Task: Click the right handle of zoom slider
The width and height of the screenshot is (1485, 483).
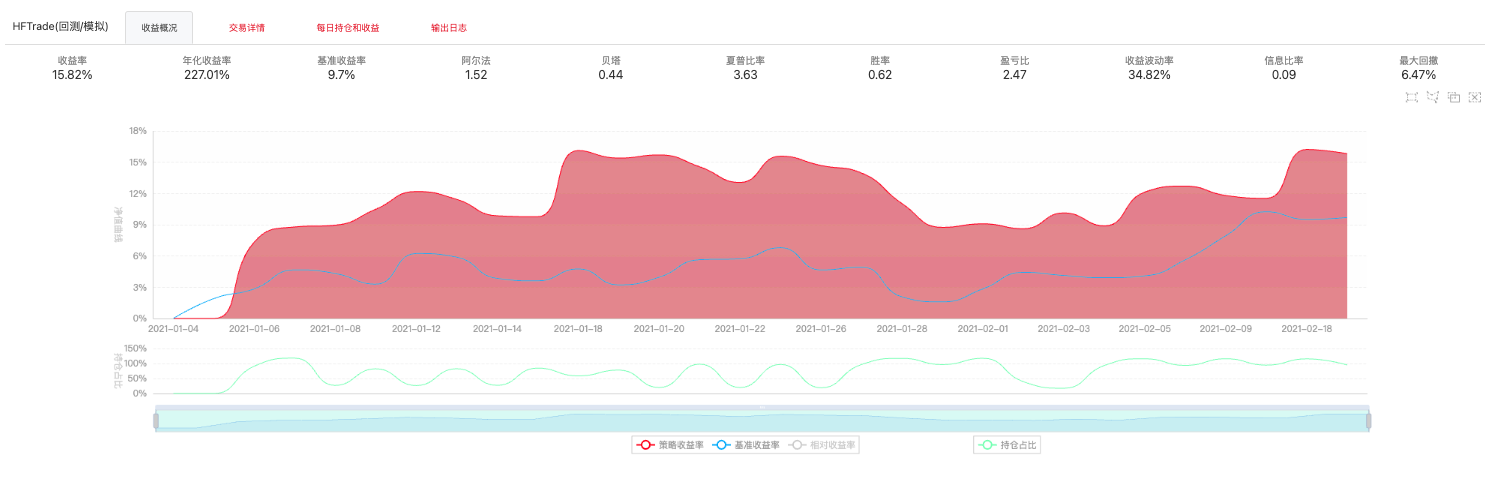Action: pos(1368,421)
